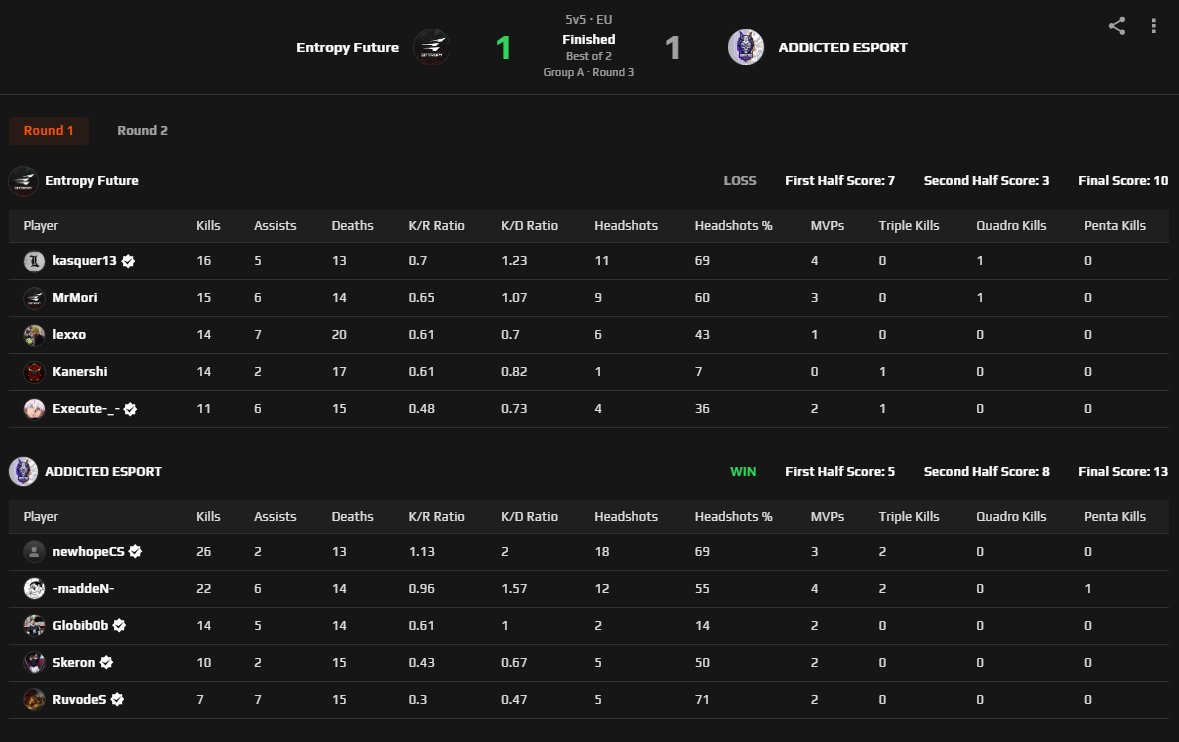Click 'Second Half Score: 8' text
The image size is (1179, 742).
[987, 471]
